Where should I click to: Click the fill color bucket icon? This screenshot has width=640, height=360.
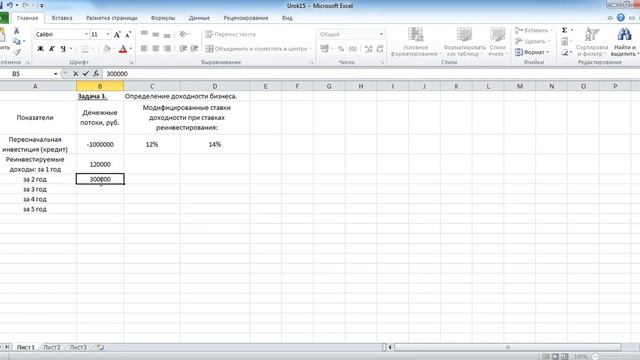coord(107,49)
